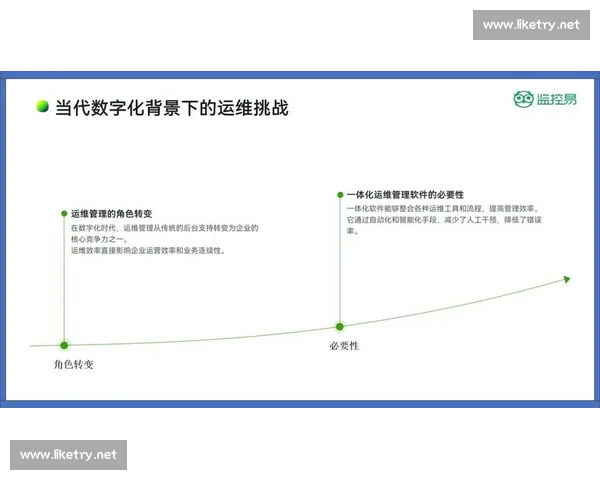The width and height of the screenshot is (600, 480).
Task: Click the small green dot beside 一体化运维管理软件的必要性
Action: 340,195
